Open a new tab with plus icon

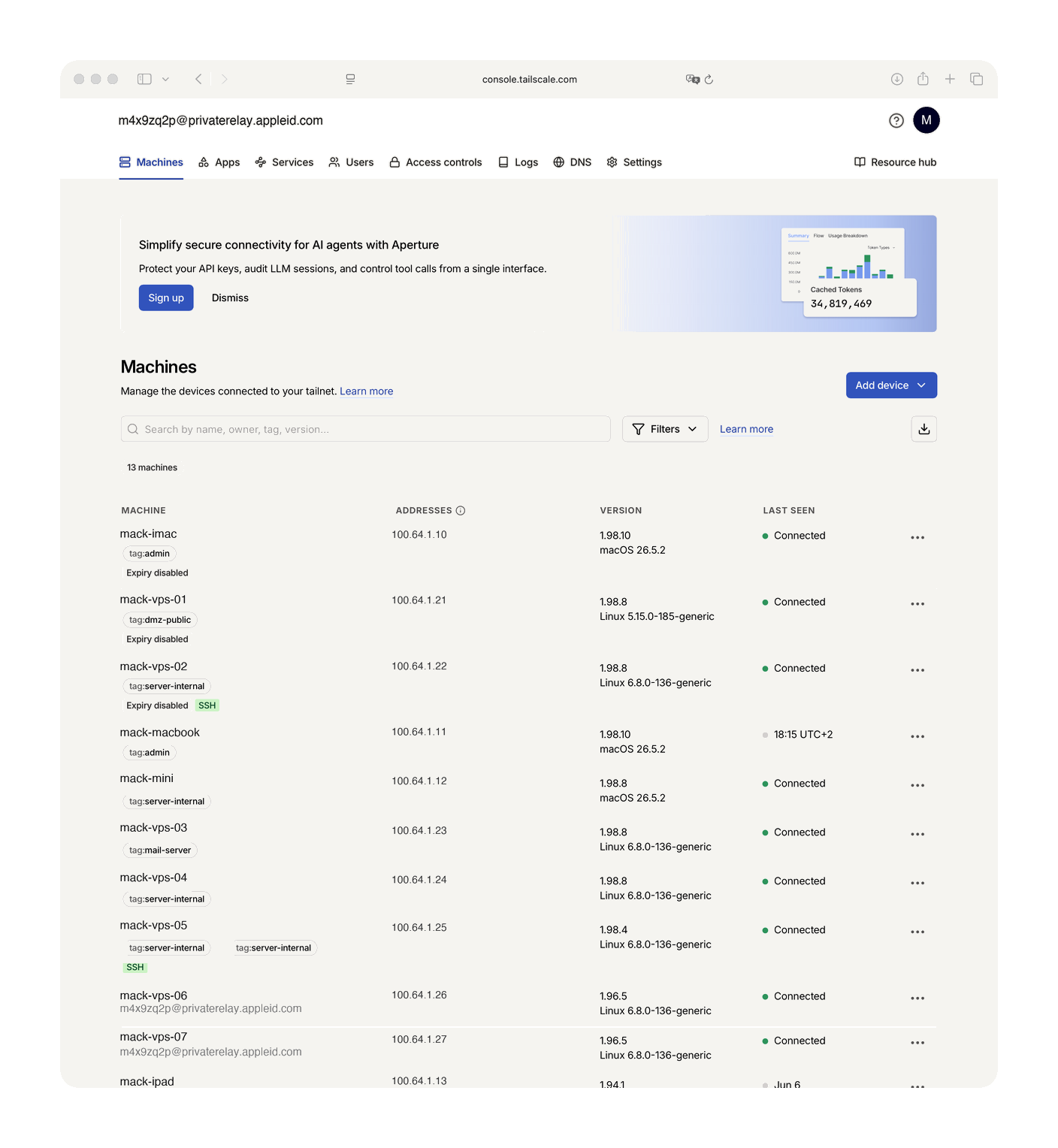pos(950,79)
